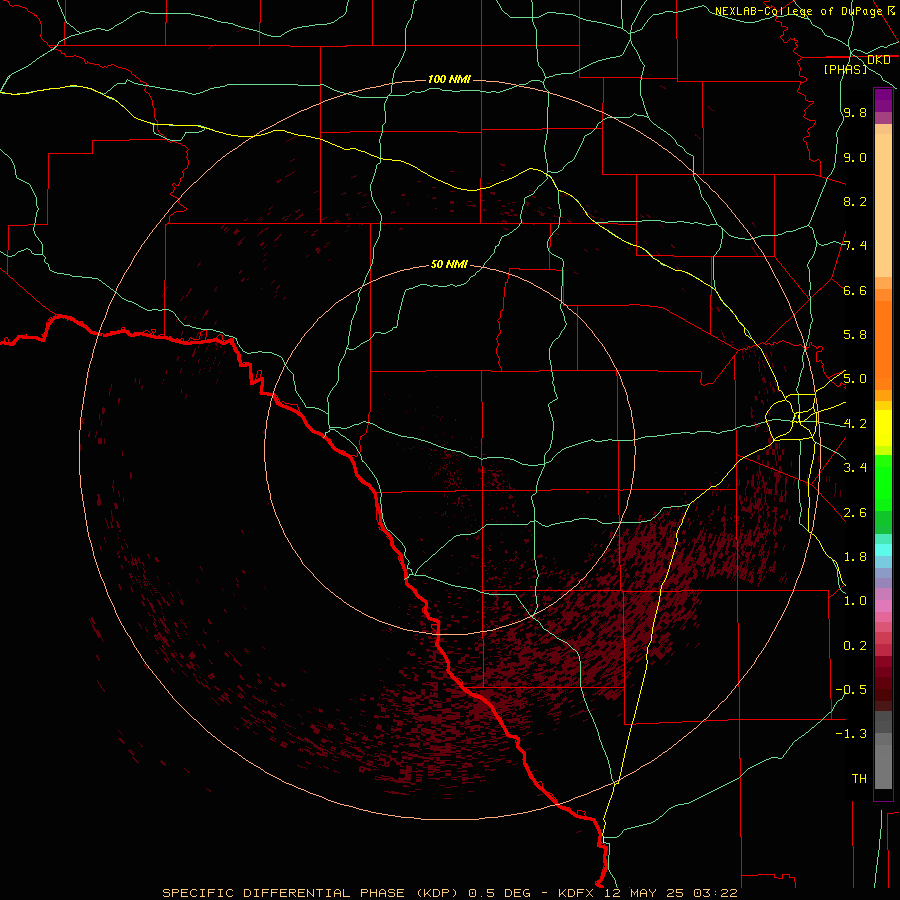Click the 100 NMI range ring label
The width and height of the screenshot is (900, 900).
click(x=449, y=79)
